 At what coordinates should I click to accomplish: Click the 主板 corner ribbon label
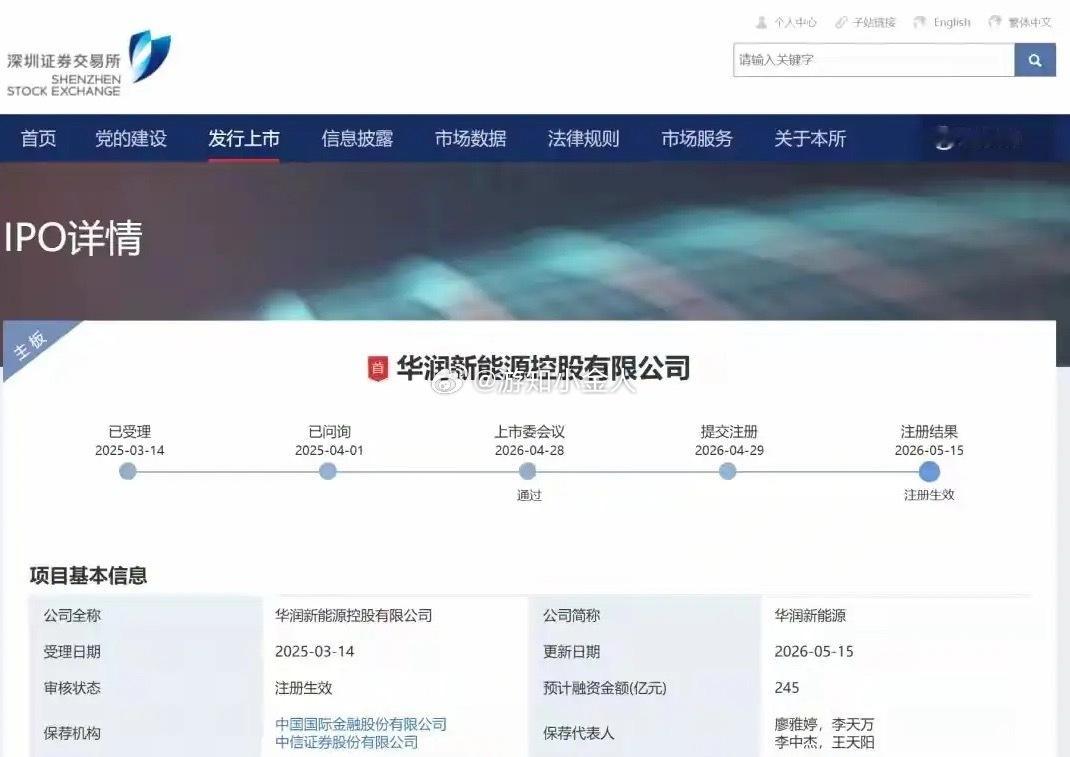30,345
